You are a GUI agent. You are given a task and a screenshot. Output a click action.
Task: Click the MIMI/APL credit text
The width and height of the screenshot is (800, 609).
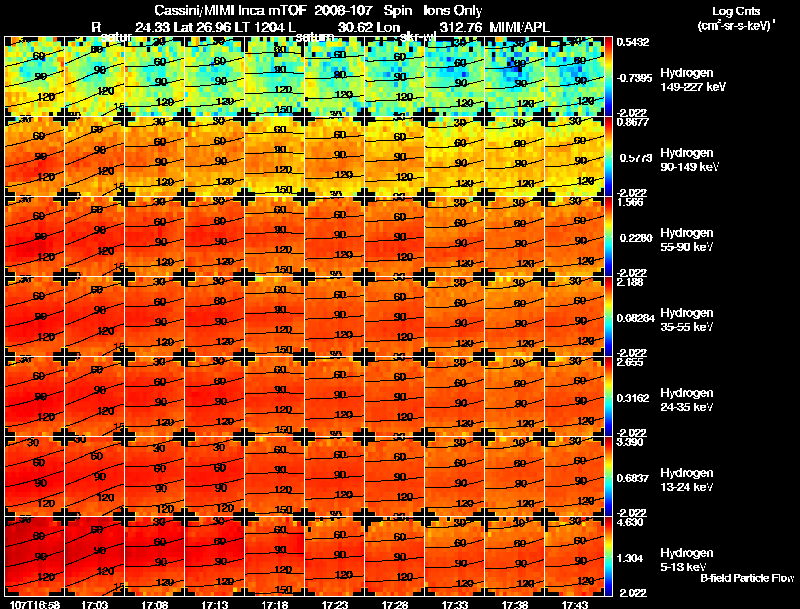coord(519,27)
